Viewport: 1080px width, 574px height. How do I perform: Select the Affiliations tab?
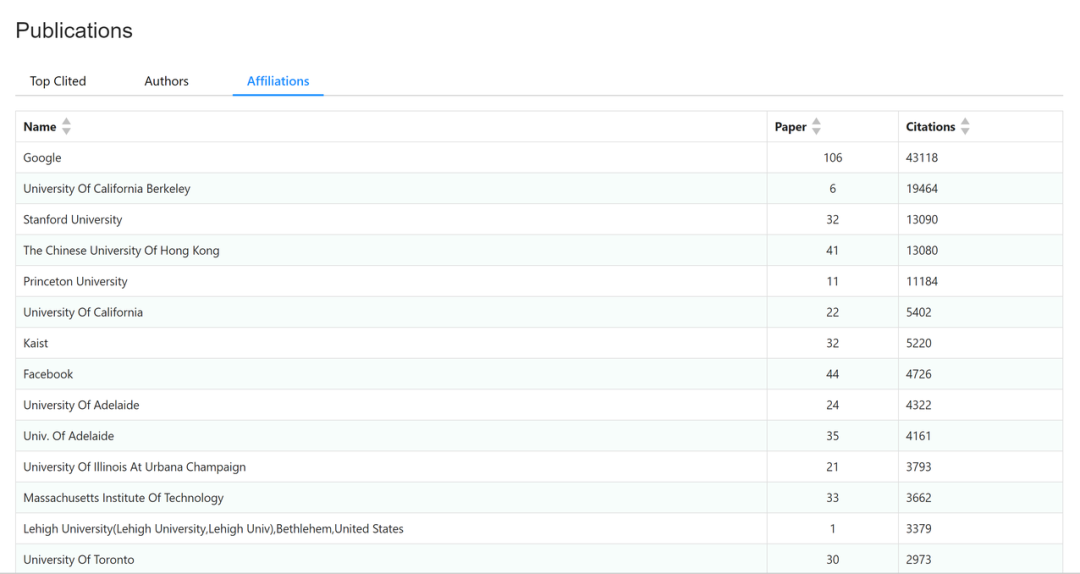pos(278,81)
